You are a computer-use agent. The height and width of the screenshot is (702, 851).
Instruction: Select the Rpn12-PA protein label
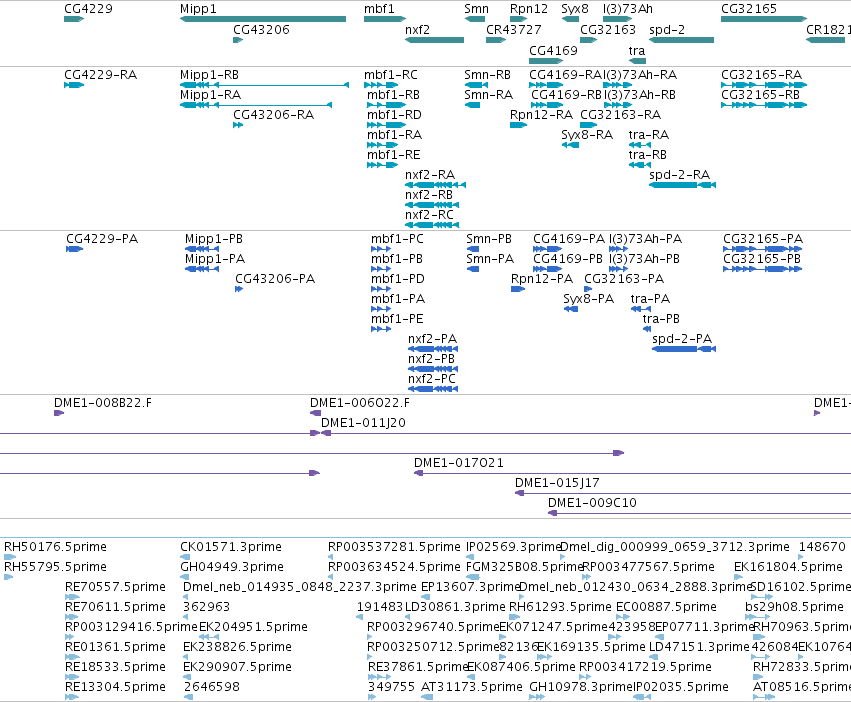[x=542, y=279]
